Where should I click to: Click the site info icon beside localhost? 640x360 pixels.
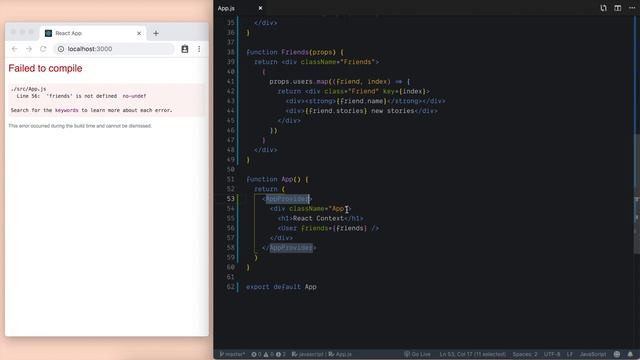61,49
